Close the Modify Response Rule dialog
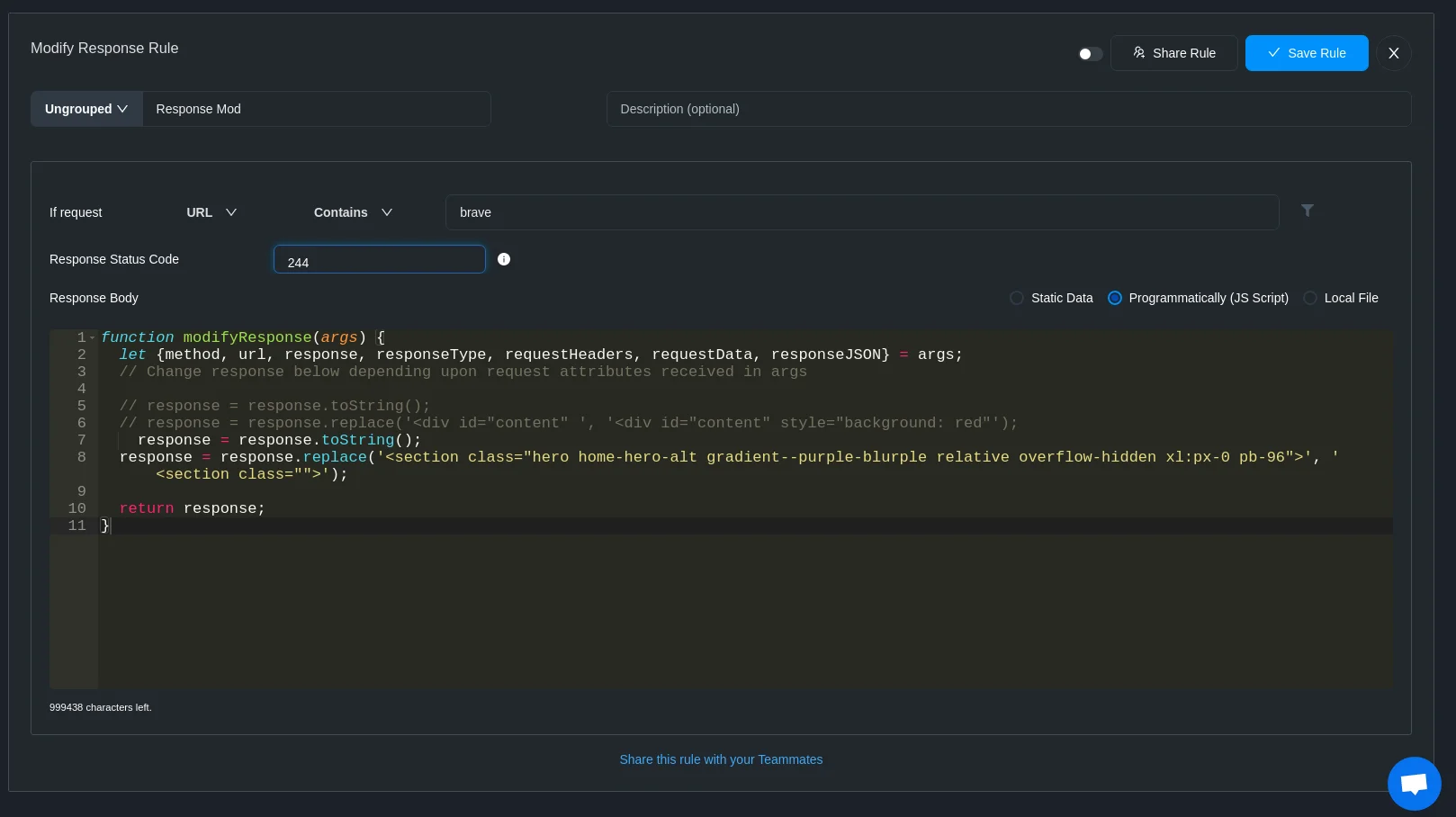 (1393, 53)
